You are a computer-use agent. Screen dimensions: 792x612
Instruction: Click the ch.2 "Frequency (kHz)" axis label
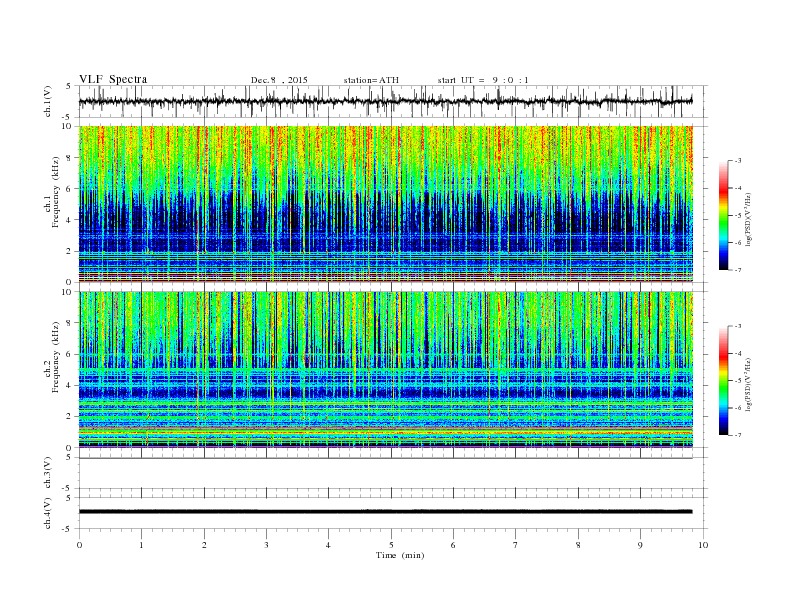(56, 357)
